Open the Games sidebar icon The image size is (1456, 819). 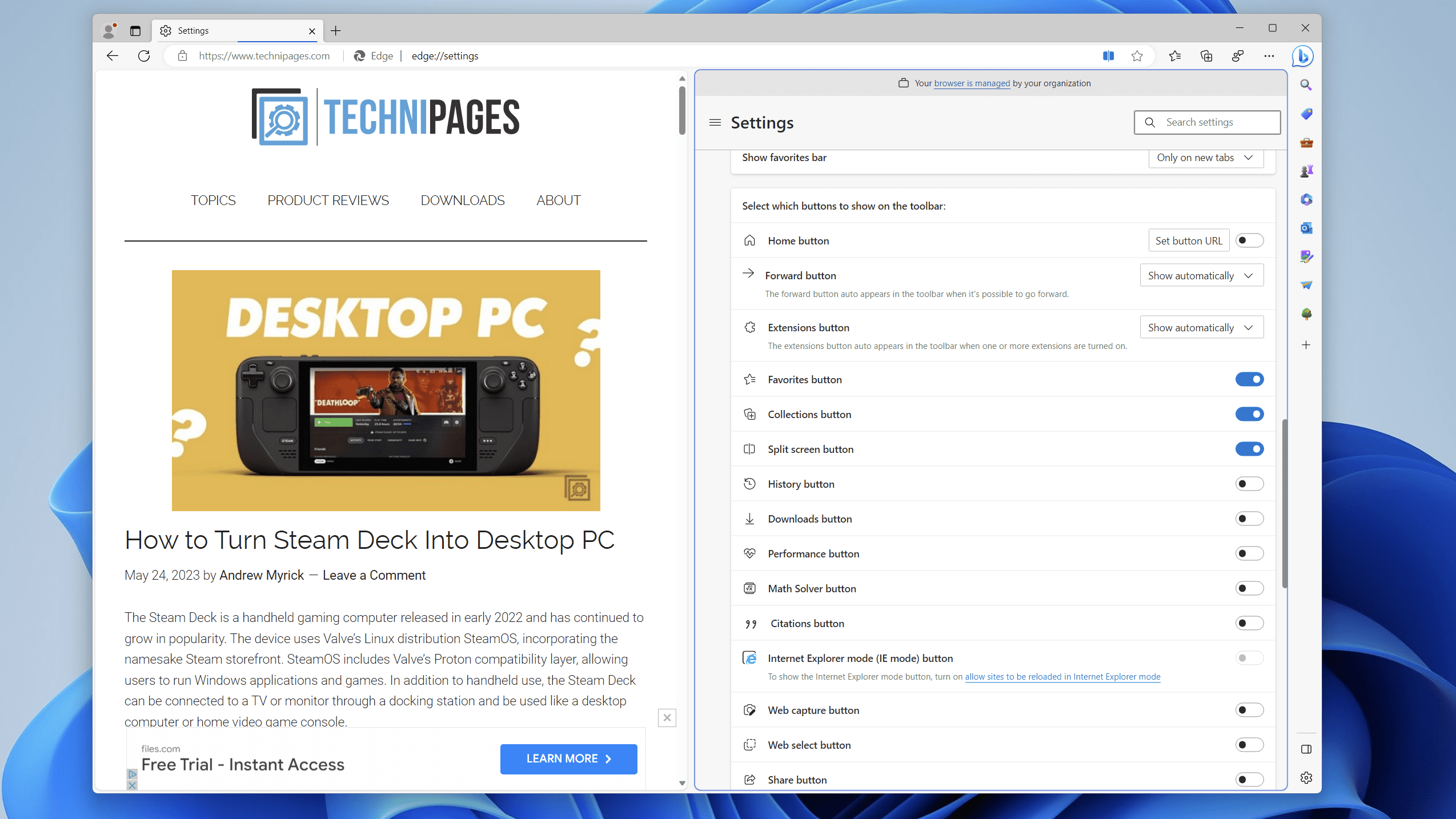coord(1306,170)
